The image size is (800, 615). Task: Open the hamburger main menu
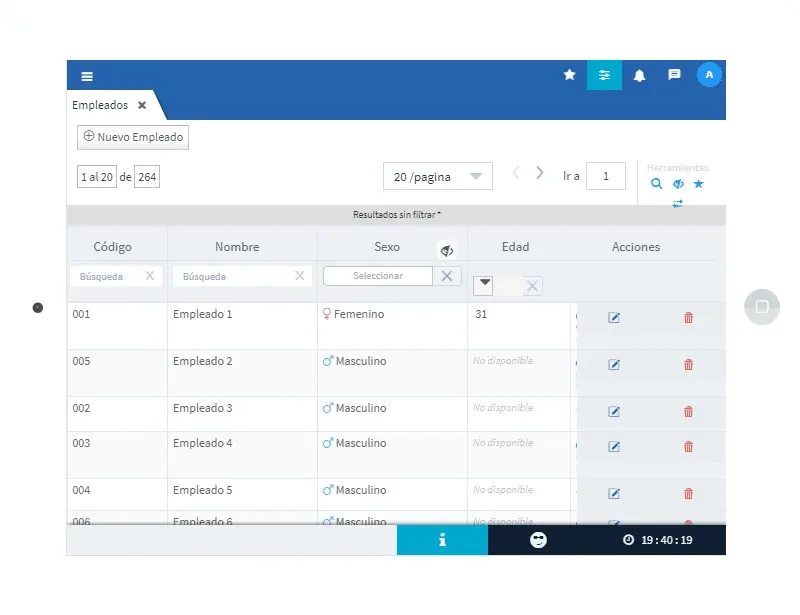[87, 76]
